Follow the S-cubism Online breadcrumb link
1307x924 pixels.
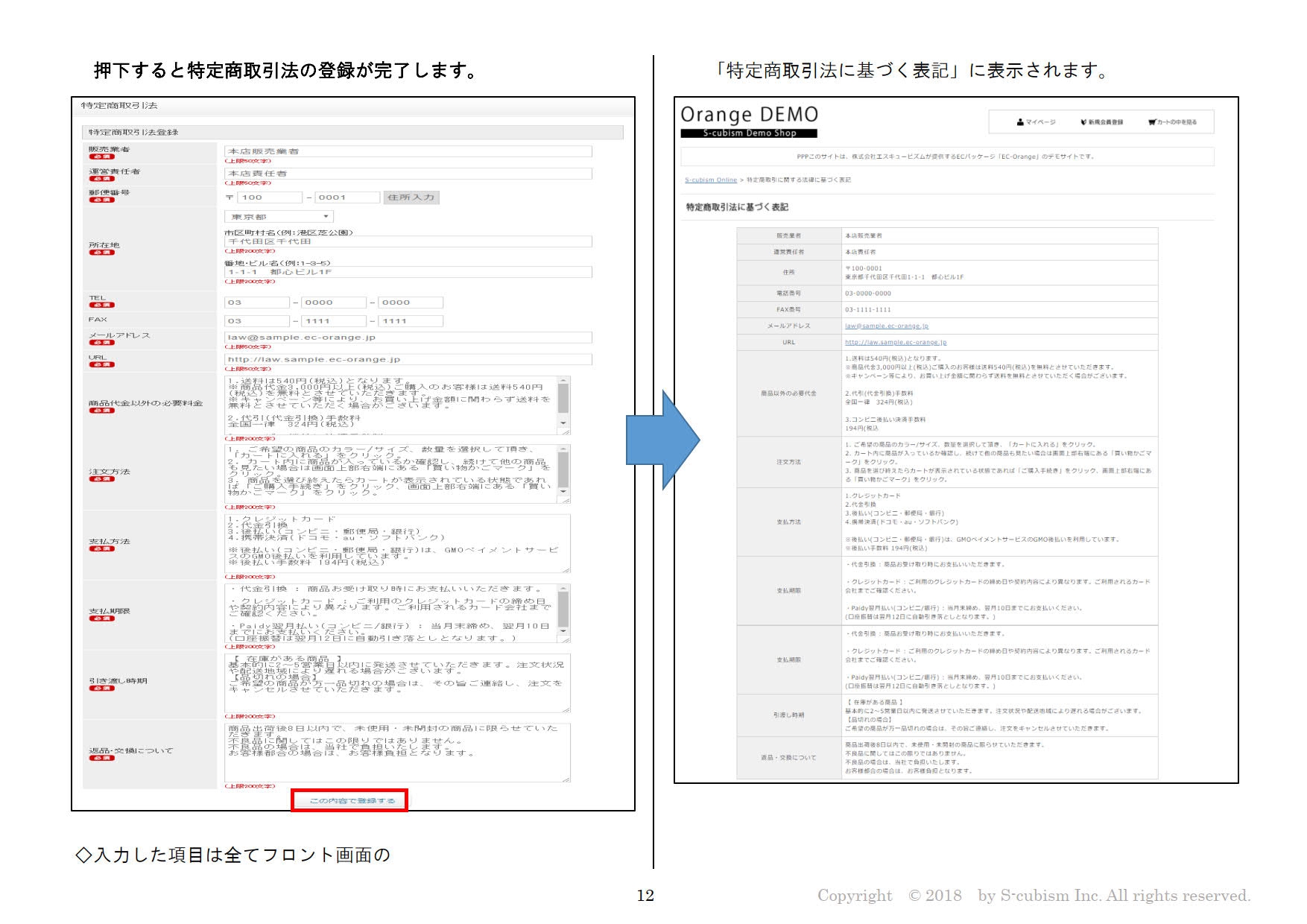point(710,180)
